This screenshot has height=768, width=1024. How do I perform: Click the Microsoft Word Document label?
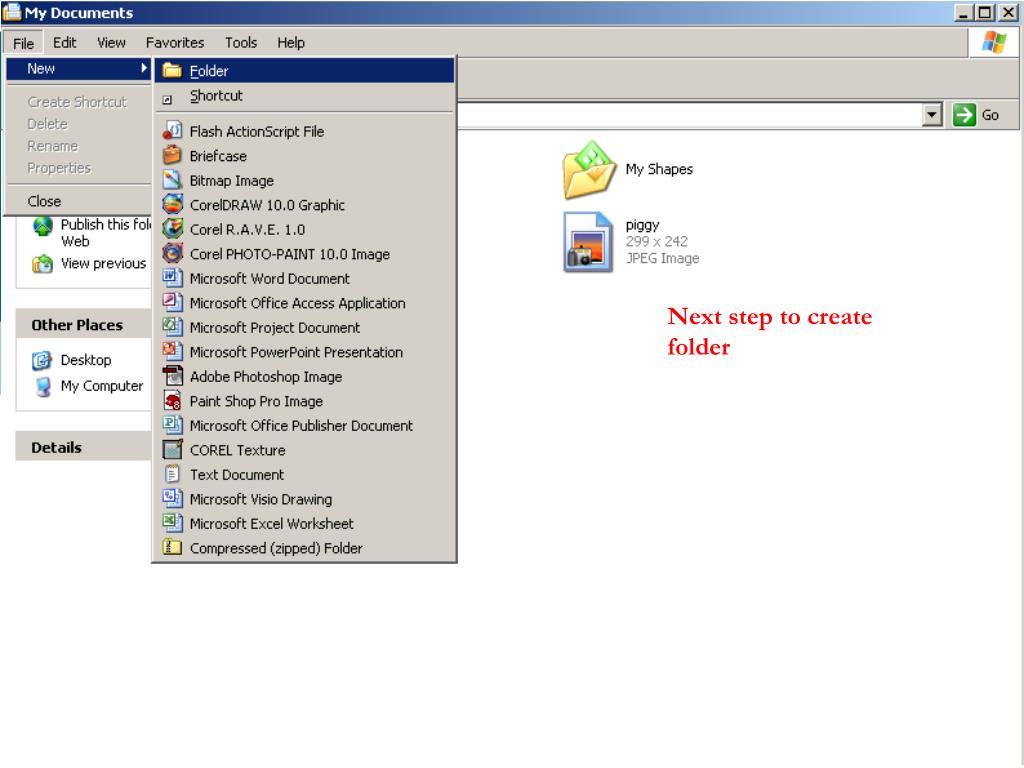click(x=269, y=279)
